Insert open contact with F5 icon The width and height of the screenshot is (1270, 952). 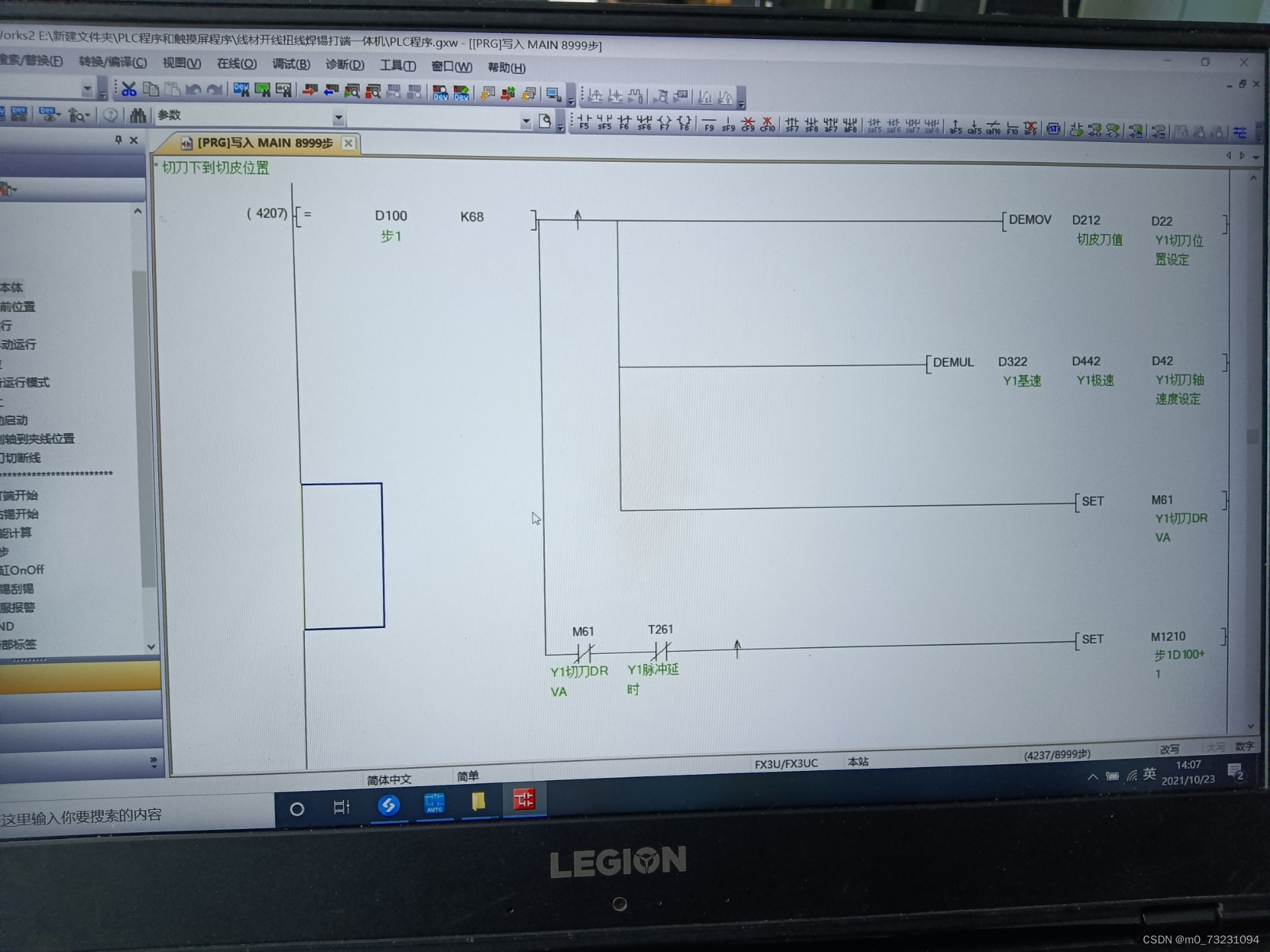tap(584, 122)
